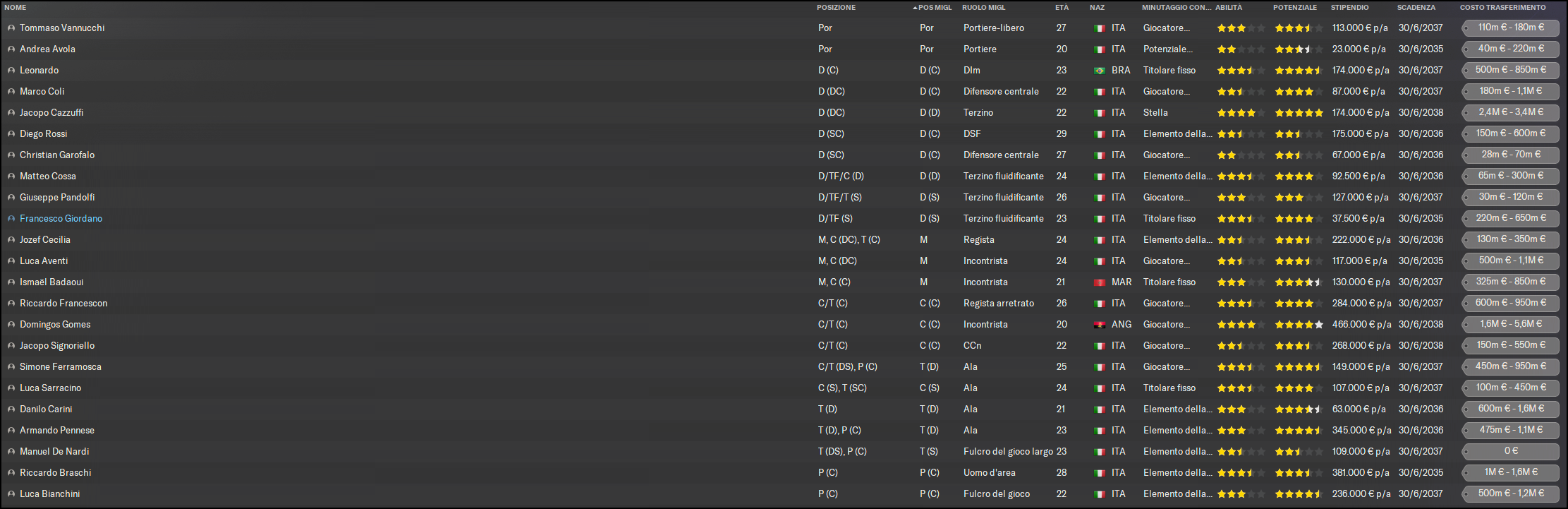Click the player icon beside Riccardo Francescon
1568x509 pixels.
click(11, 304)
